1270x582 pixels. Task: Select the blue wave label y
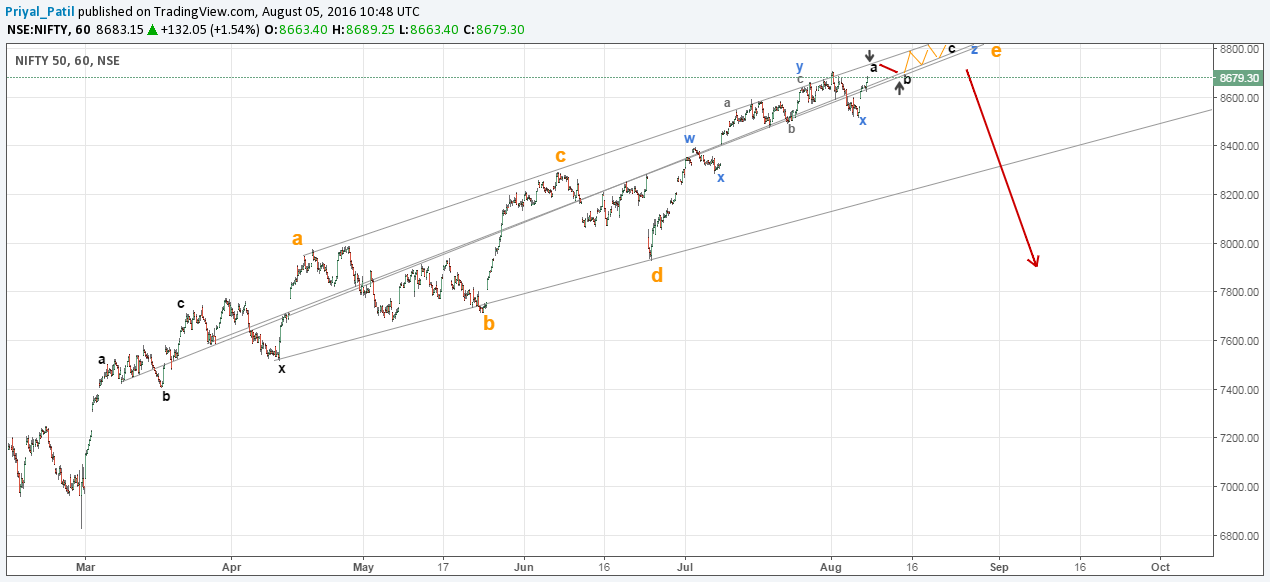pyautogui.click(x=799, y=67)
